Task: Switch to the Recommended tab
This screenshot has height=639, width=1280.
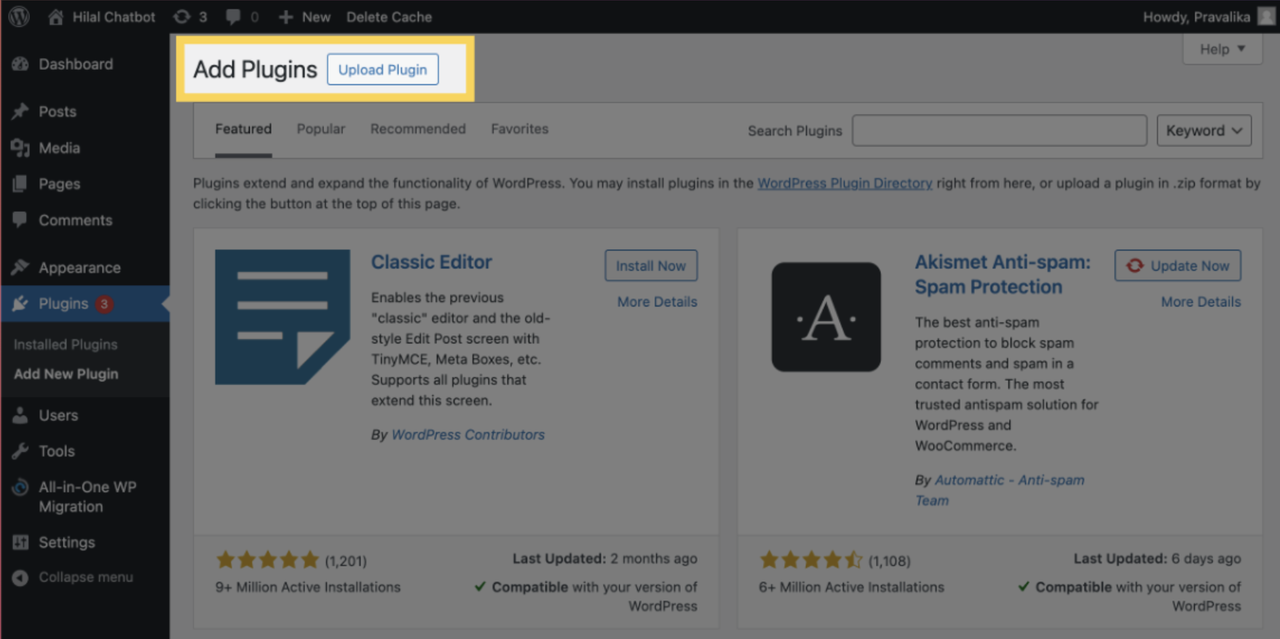Action: point(418,129)
